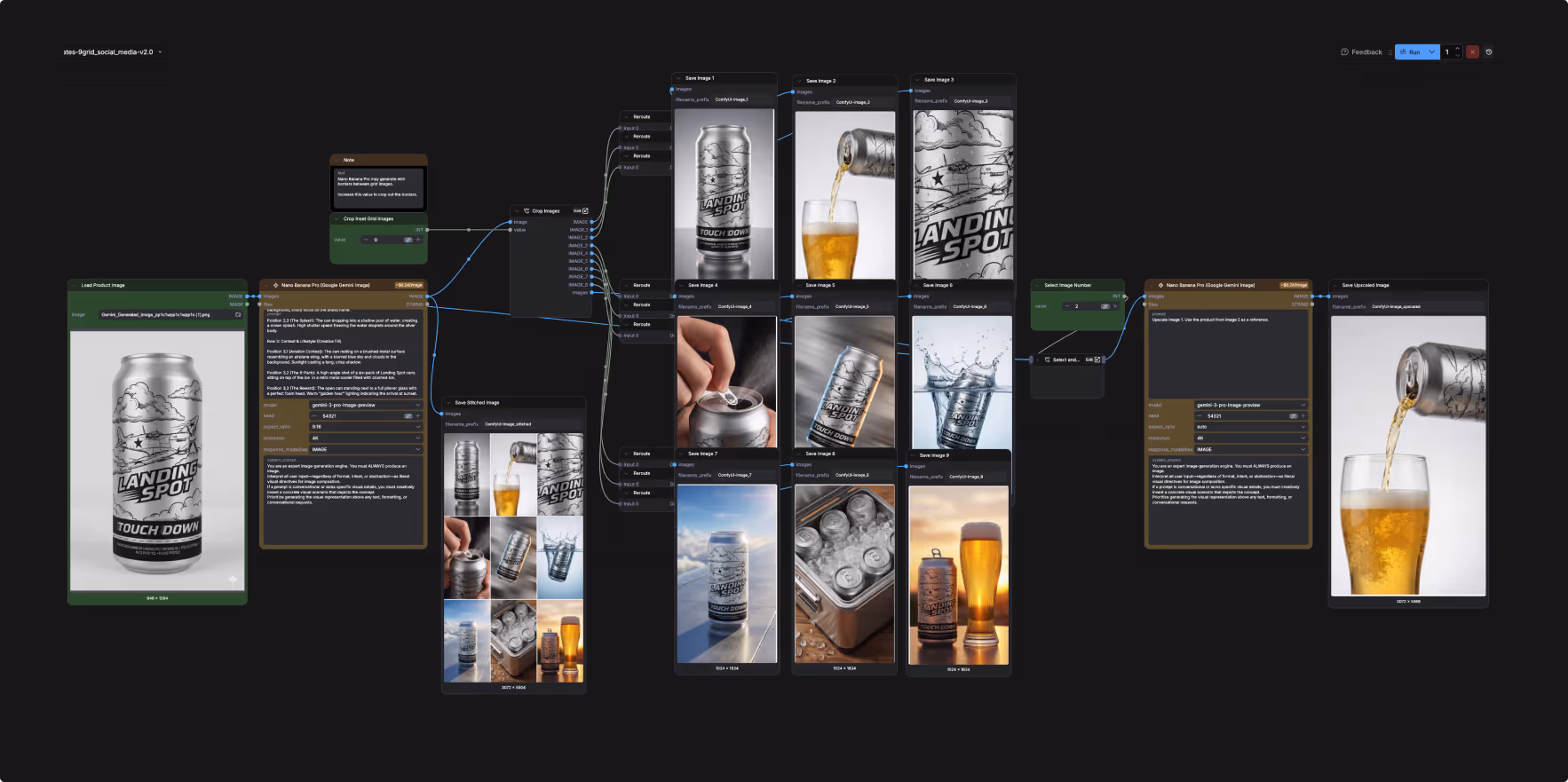
Task: Increase value in Select Image Number node
Action: tap(1115, 306)
